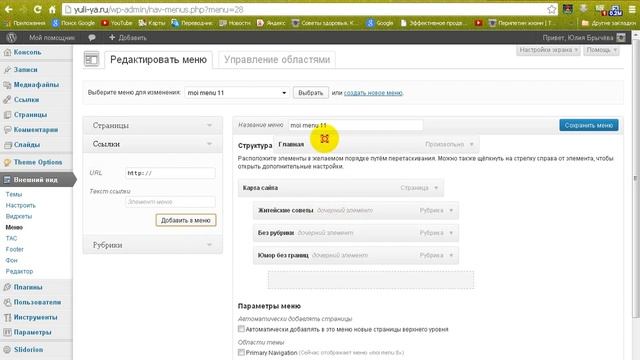This screenshot has width=640, height=360.
Task: Click the browser back arrow
Action: point(8,9)
